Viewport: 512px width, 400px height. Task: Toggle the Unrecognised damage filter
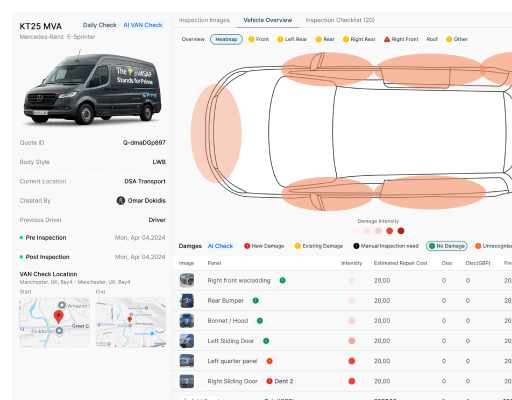pyautogui.click(x=493, y=246)
